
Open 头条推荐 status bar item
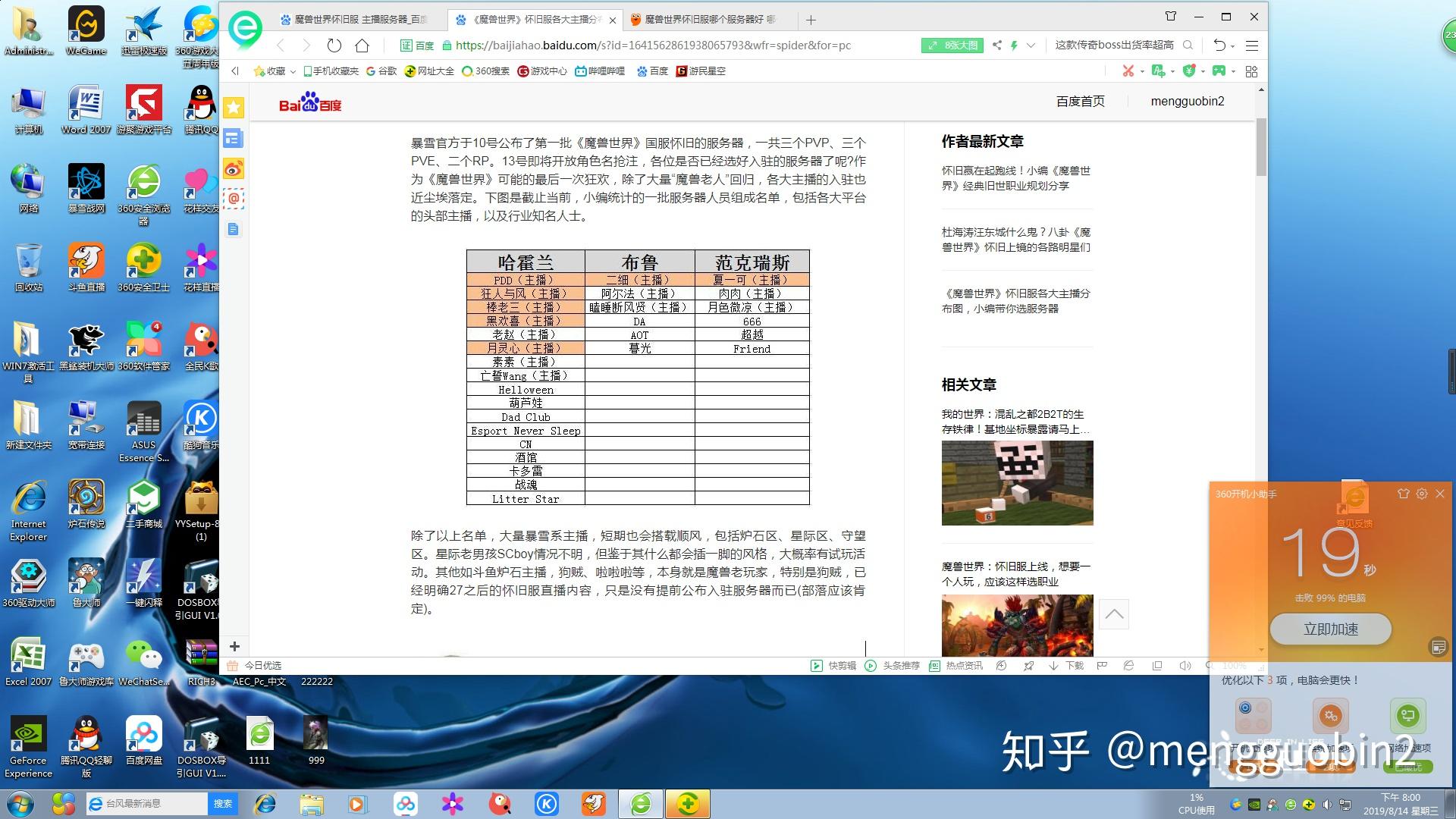pyautogui.click(x=893, y=666)
